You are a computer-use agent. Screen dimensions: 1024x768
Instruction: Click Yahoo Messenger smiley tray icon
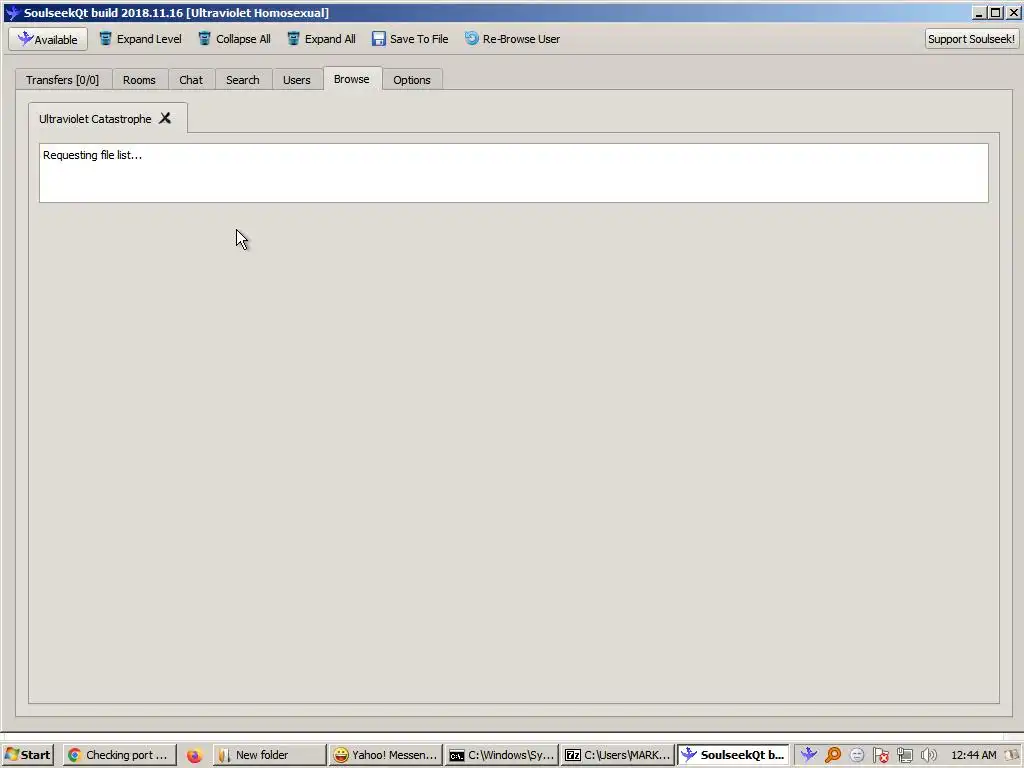pos(857,756)
